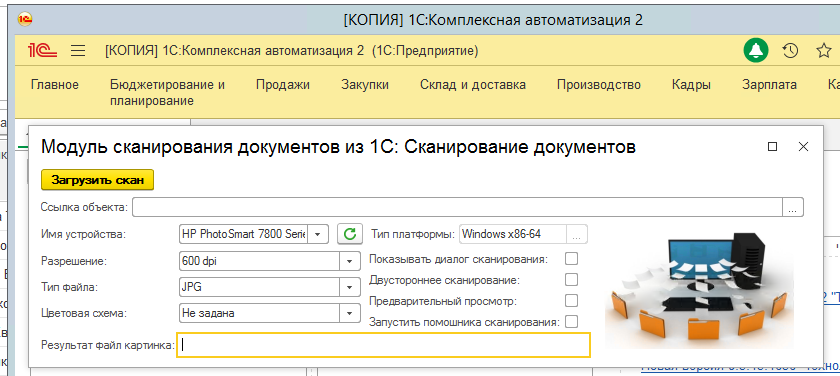
Task: Enable Предварительный просмотр checkbox
Action: (x=572, y=300)
